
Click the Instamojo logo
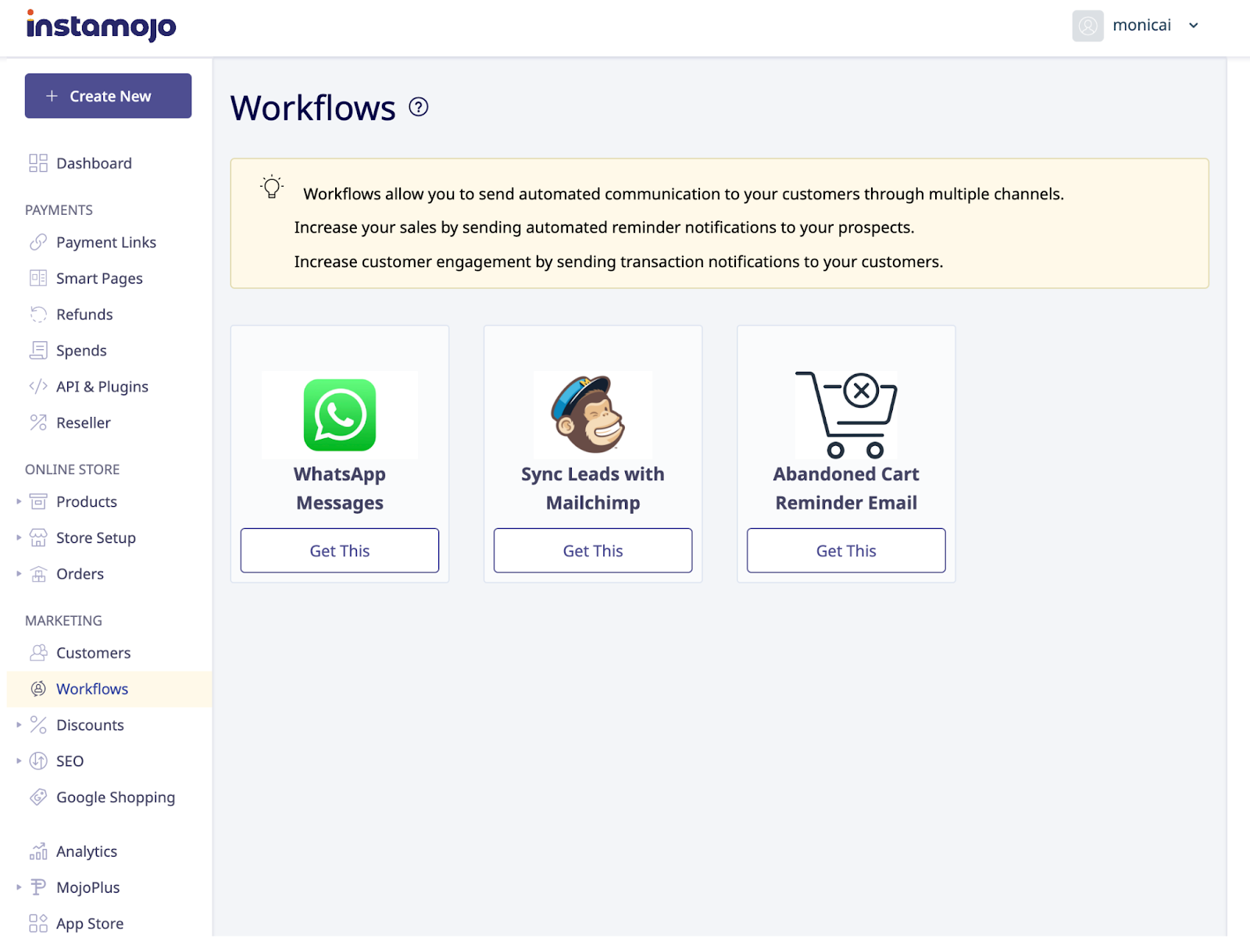tap(101, 25)
